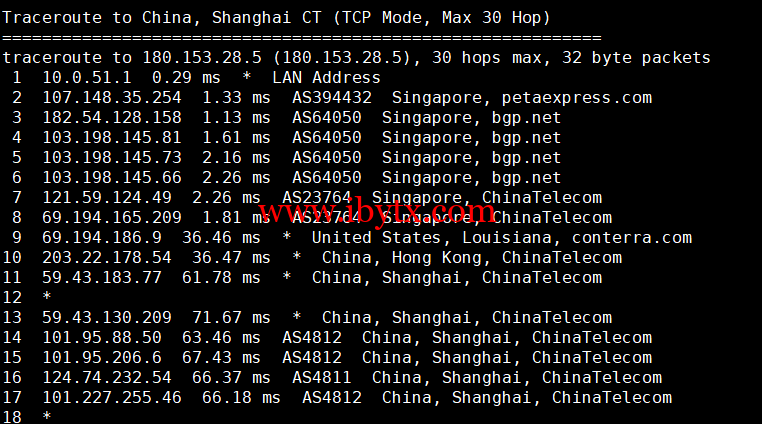Click conterra.com on hop 9
This screenshot has height=424, width=762.
(632, 237)
